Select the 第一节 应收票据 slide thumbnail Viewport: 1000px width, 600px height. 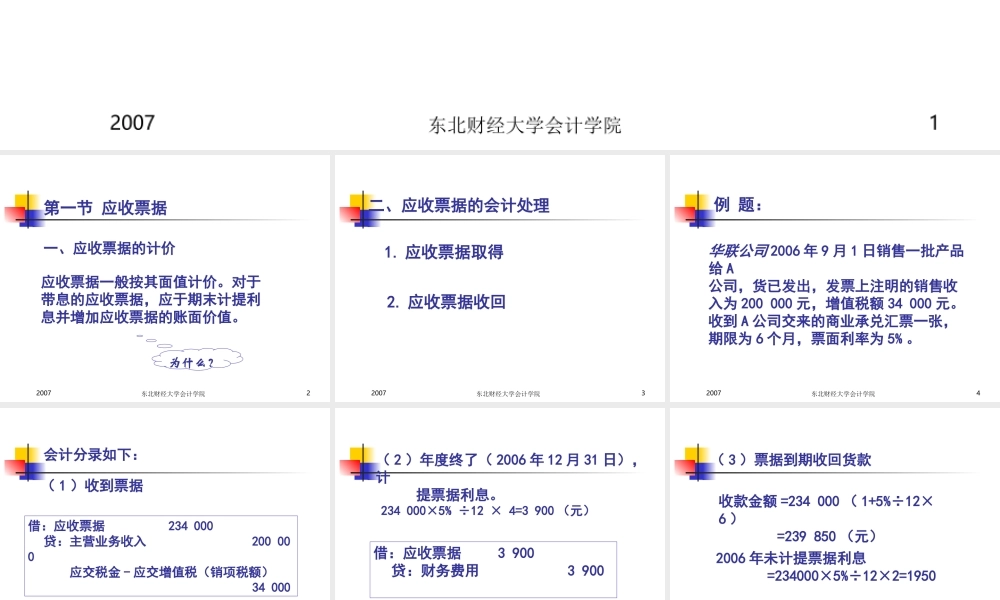pos(165,275)
